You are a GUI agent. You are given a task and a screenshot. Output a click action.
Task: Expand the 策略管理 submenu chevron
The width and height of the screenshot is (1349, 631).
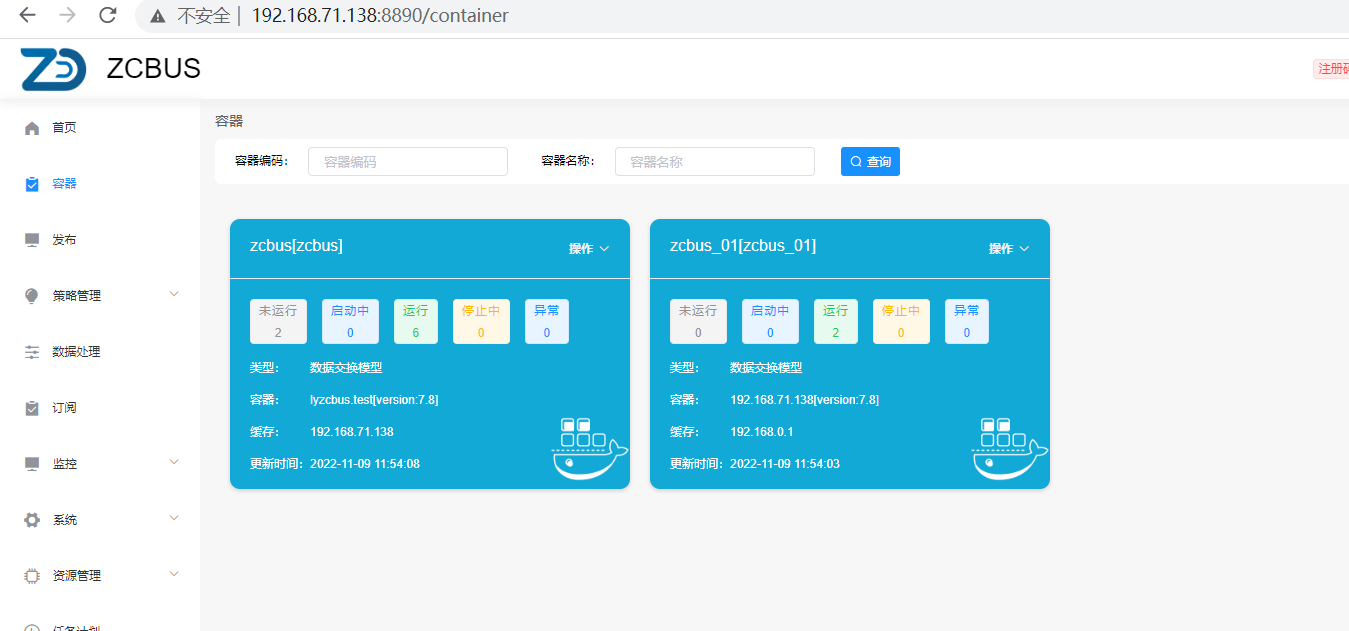click(x=174, y=294)
